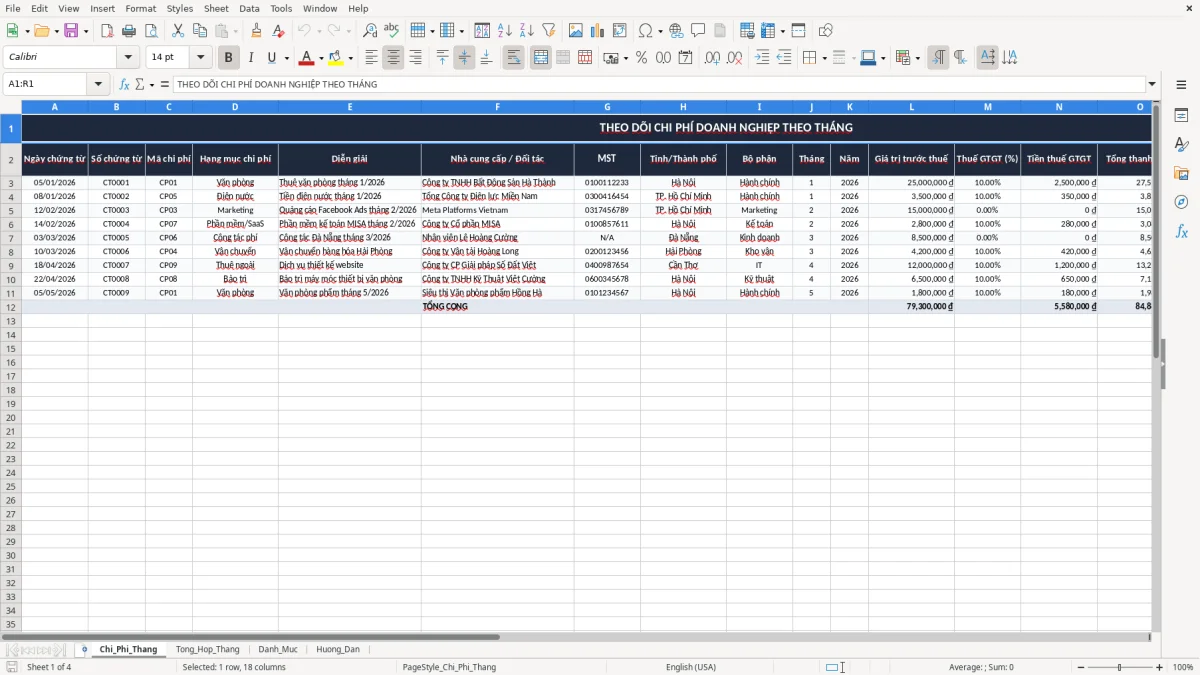Open sidebar Gallery icon
This screenshot has height=675, width=1200.
[x=1181, y=173]
